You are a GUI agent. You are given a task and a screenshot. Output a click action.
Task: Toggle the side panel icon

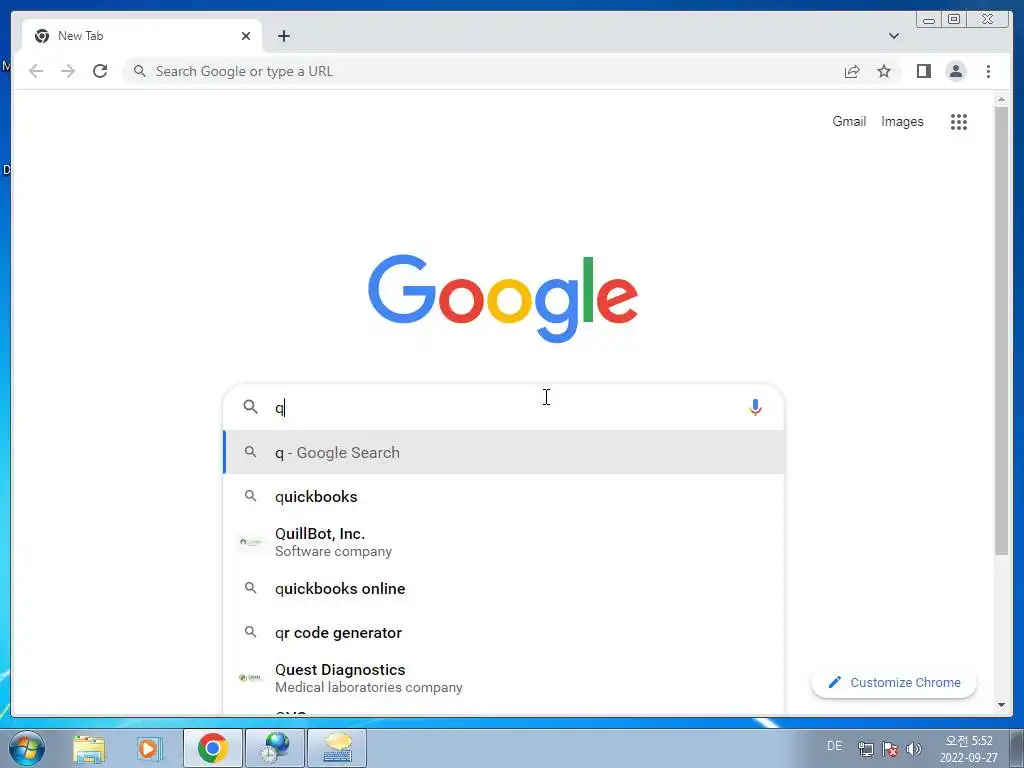pos(923,71)
